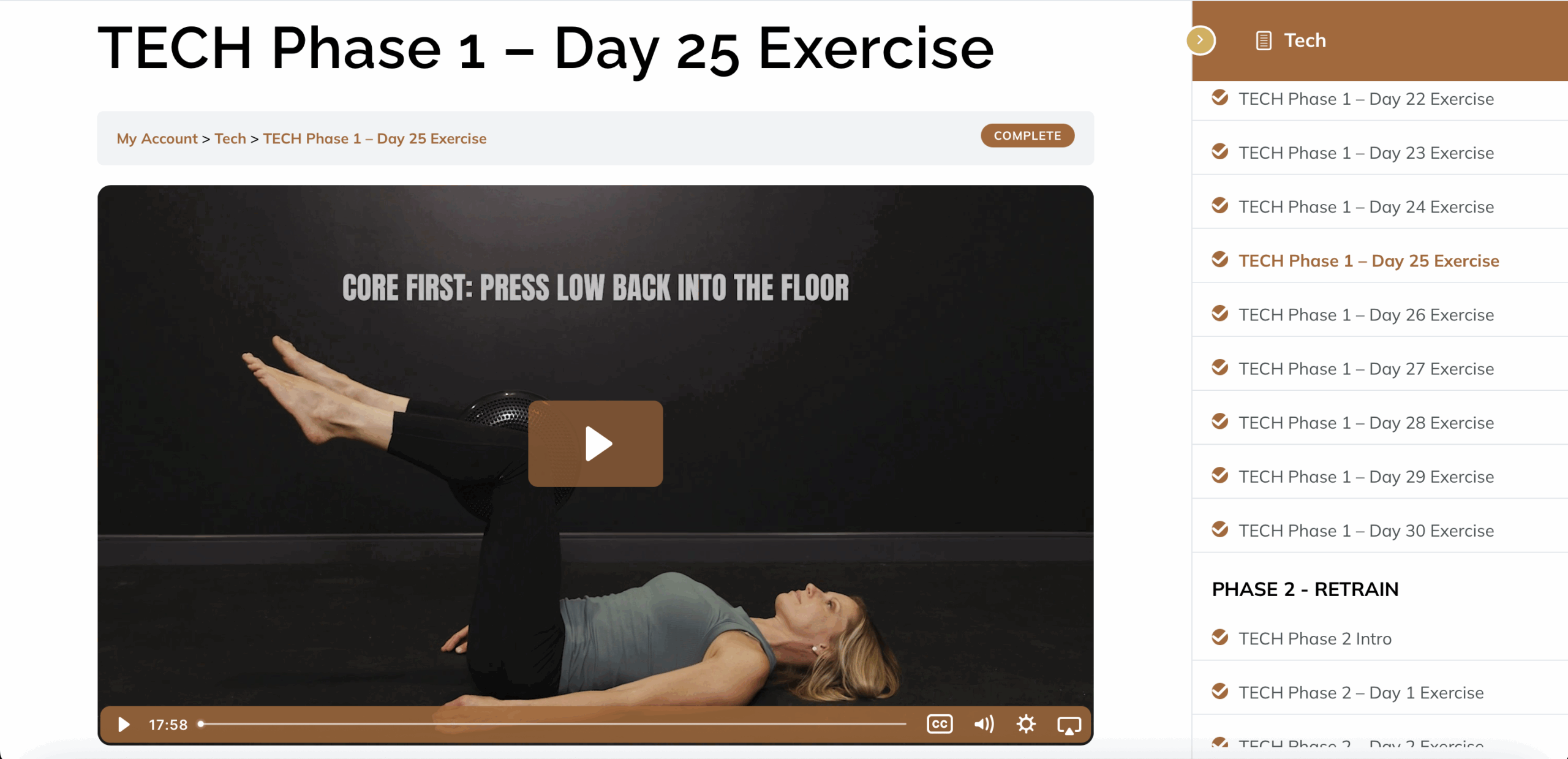Screen dimensions: 1568x759
Task: Click checkmark icon beside TECH Phase 2 Intro
Action: point(1220,637)
